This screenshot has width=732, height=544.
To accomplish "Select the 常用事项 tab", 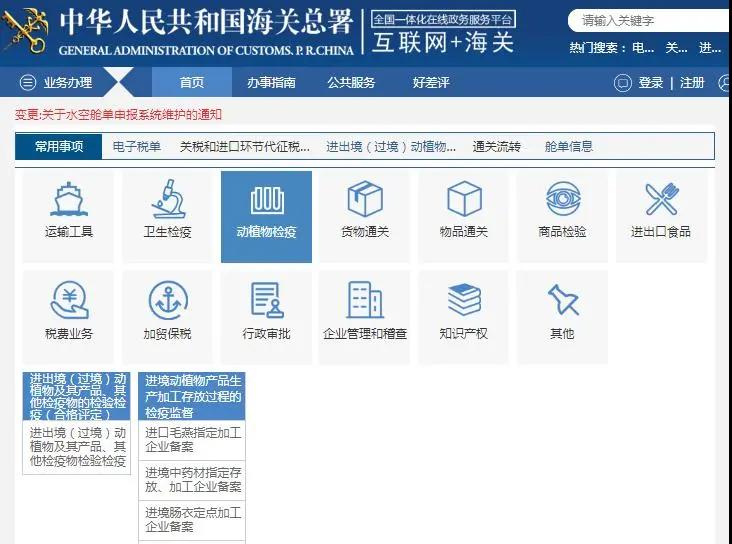I will (x=59, y=147).
